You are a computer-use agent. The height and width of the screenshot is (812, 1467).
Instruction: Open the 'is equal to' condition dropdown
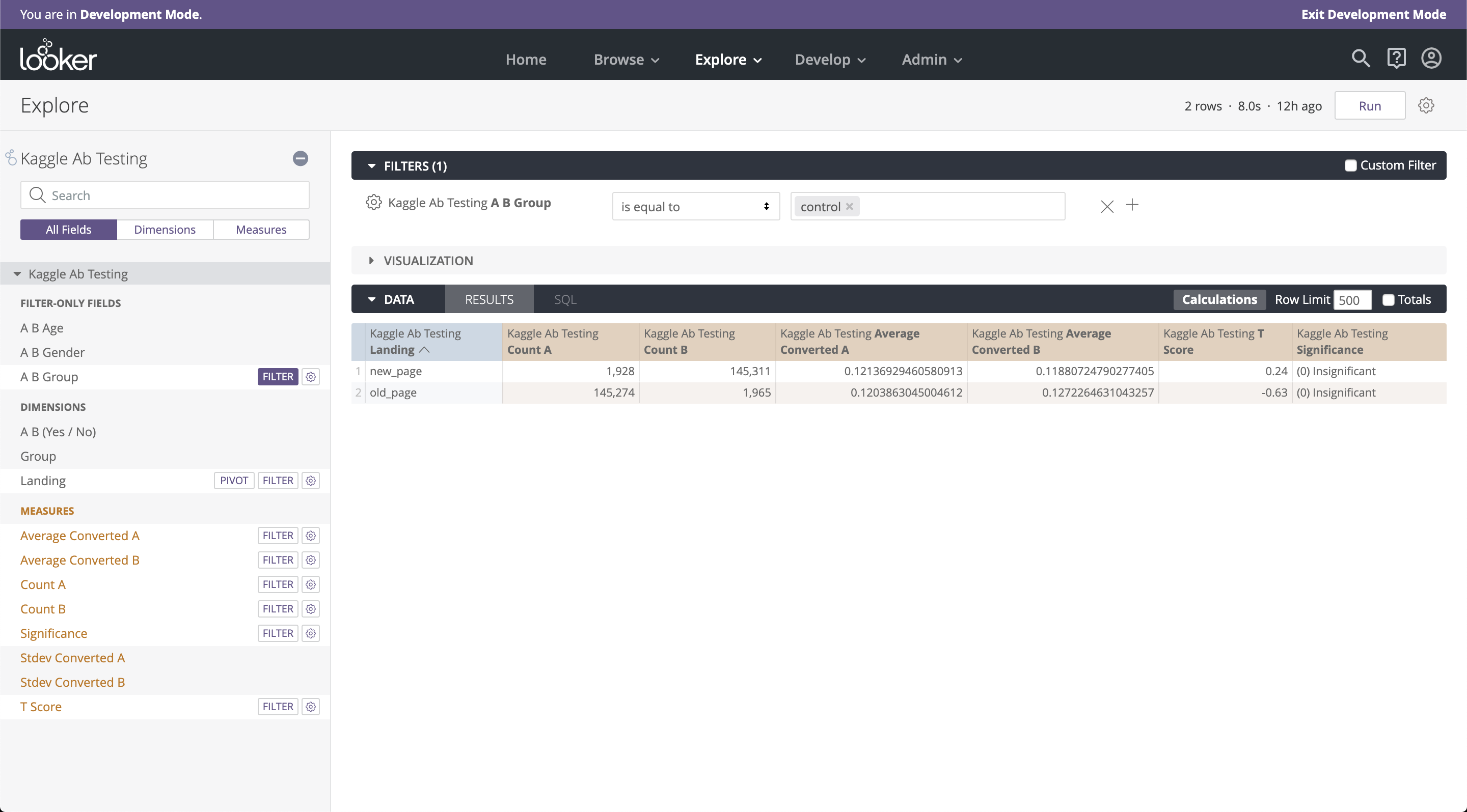(695, 207)
